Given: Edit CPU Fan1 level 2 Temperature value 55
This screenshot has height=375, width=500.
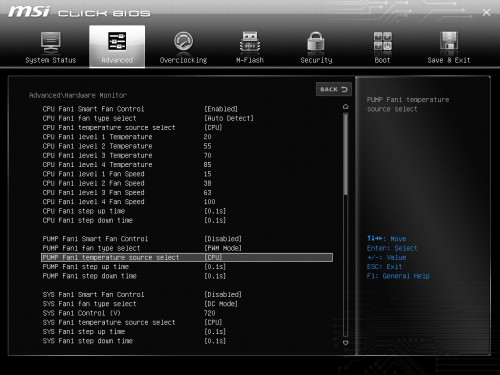Looking at the screenshot, I should click(x=208, y=146).
